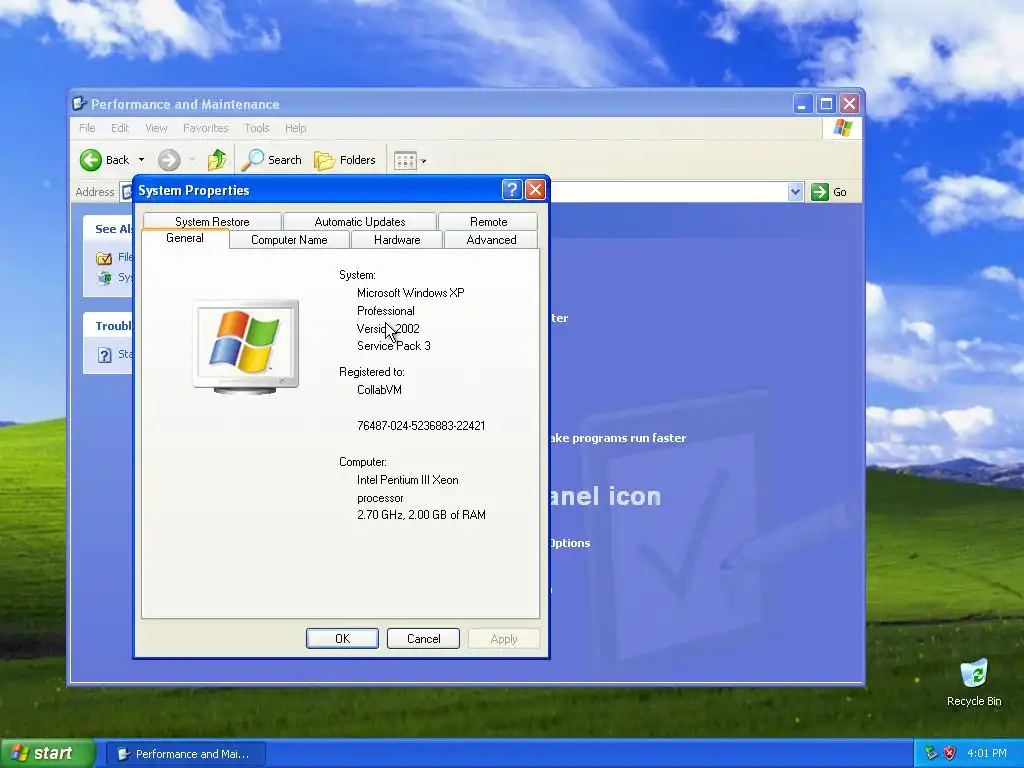Minimize the Performance and Maintenance window

(x=803, y=104)
